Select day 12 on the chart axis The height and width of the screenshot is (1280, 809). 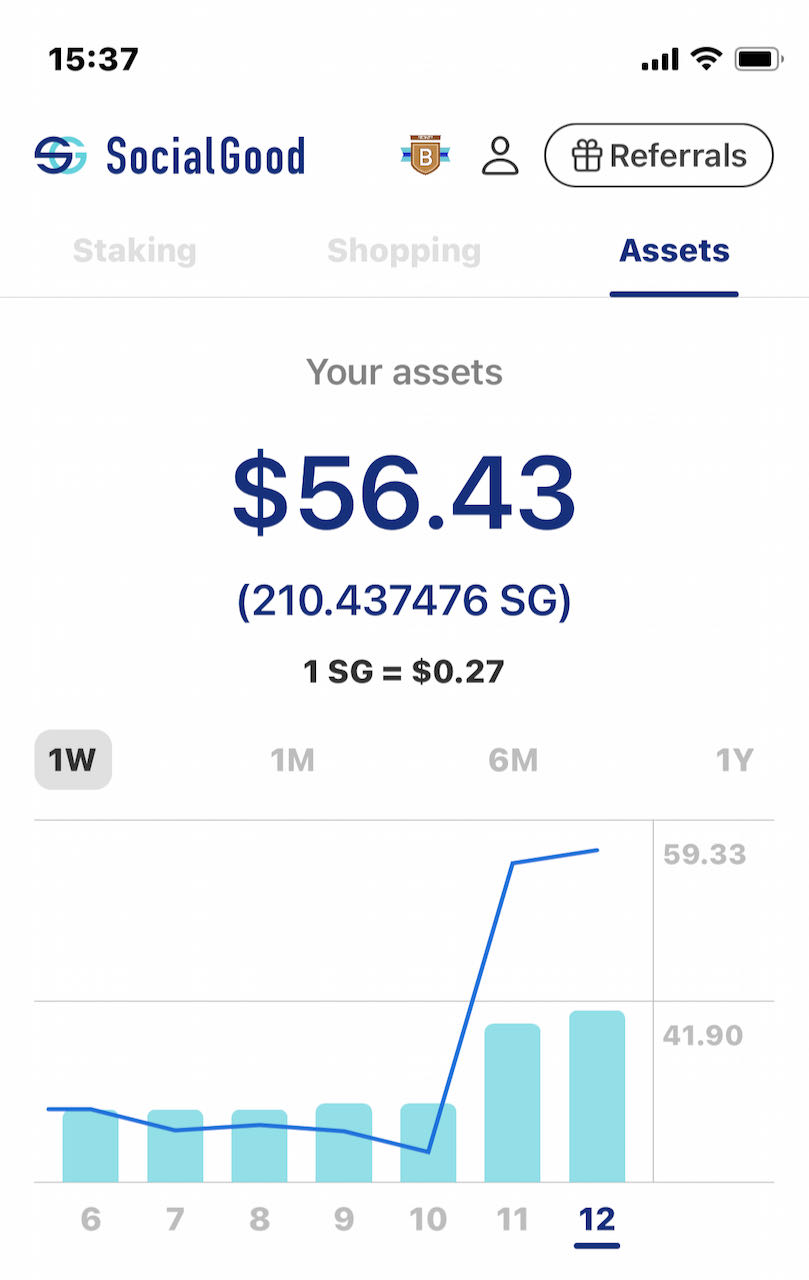point(597,1220)
